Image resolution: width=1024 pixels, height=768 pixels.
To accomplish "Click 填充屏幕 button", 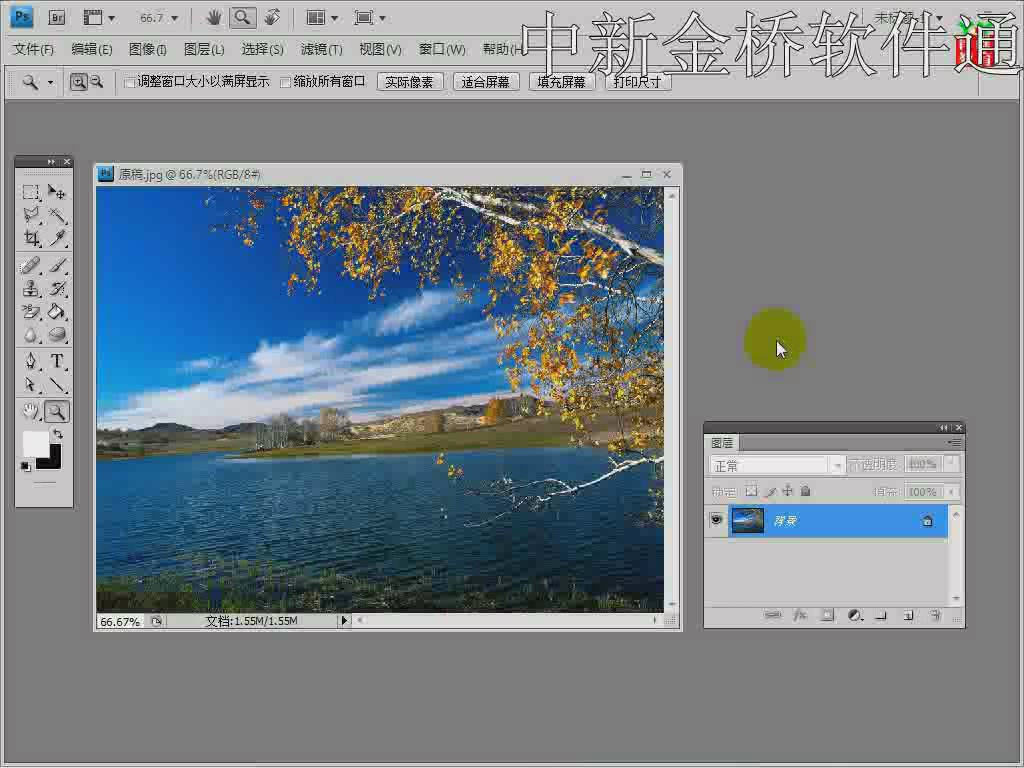I will (561, 82).
